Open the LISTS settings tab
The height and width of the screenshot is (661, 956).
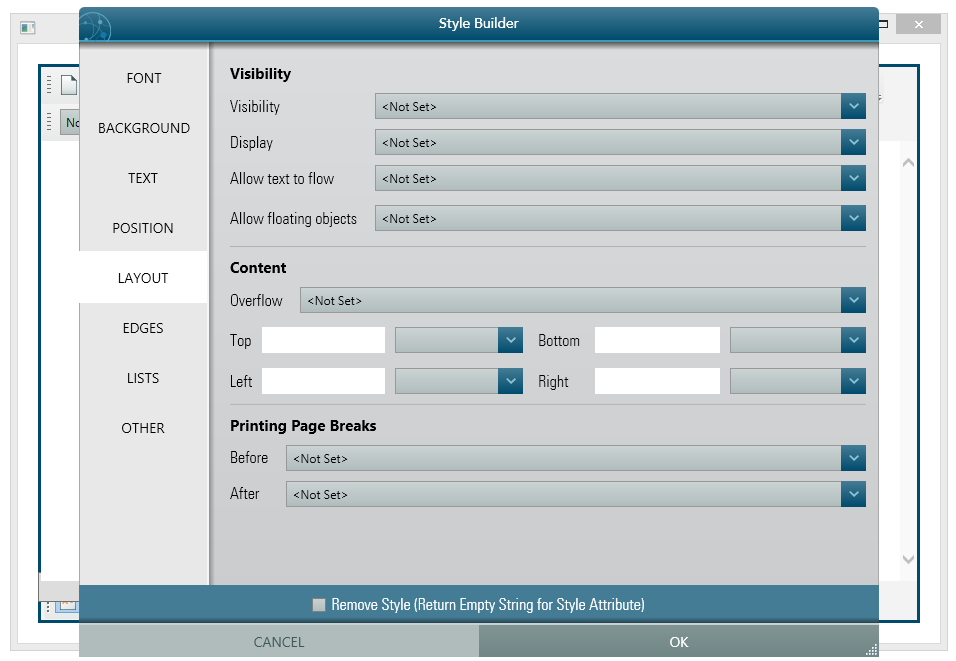tap(143, 378)
